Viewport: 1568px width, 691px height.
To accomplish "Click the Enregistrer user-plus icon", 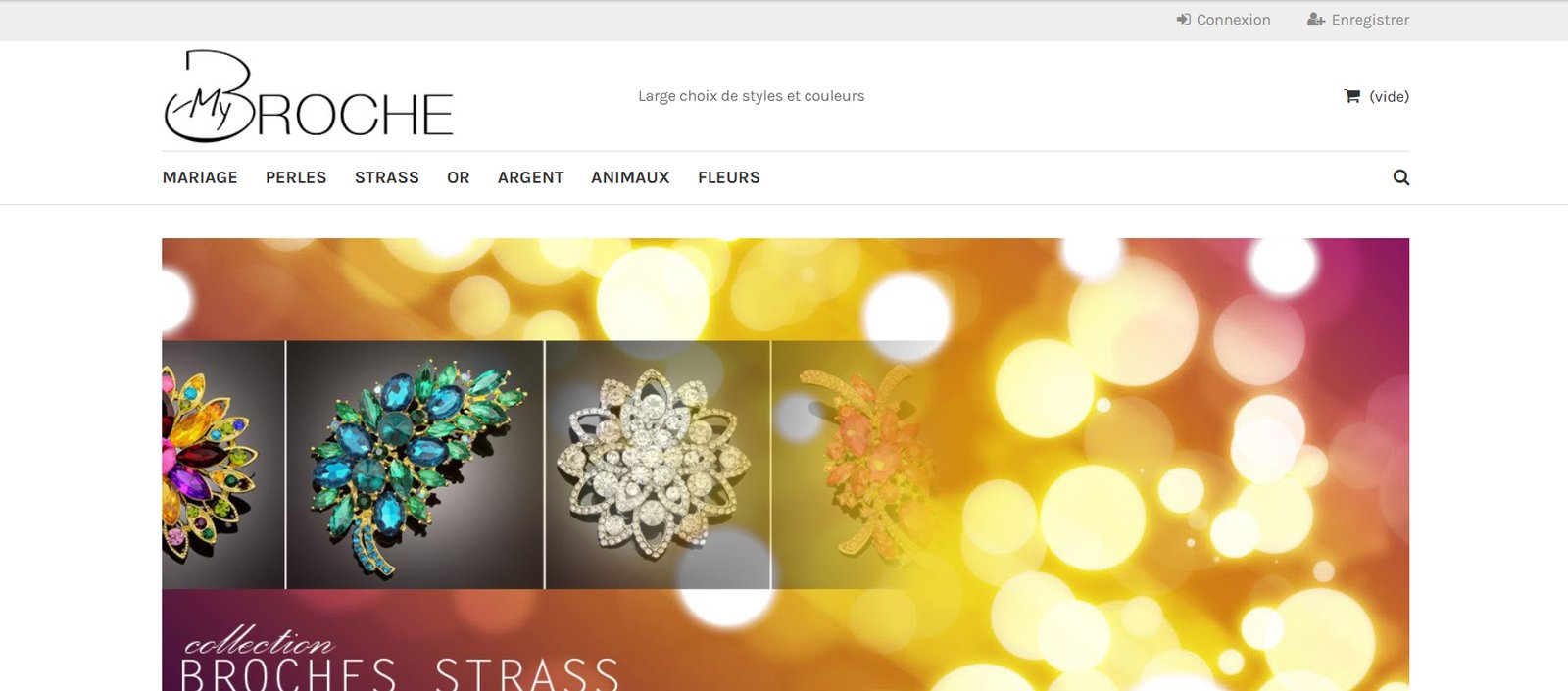I will tap(1316, 20).
